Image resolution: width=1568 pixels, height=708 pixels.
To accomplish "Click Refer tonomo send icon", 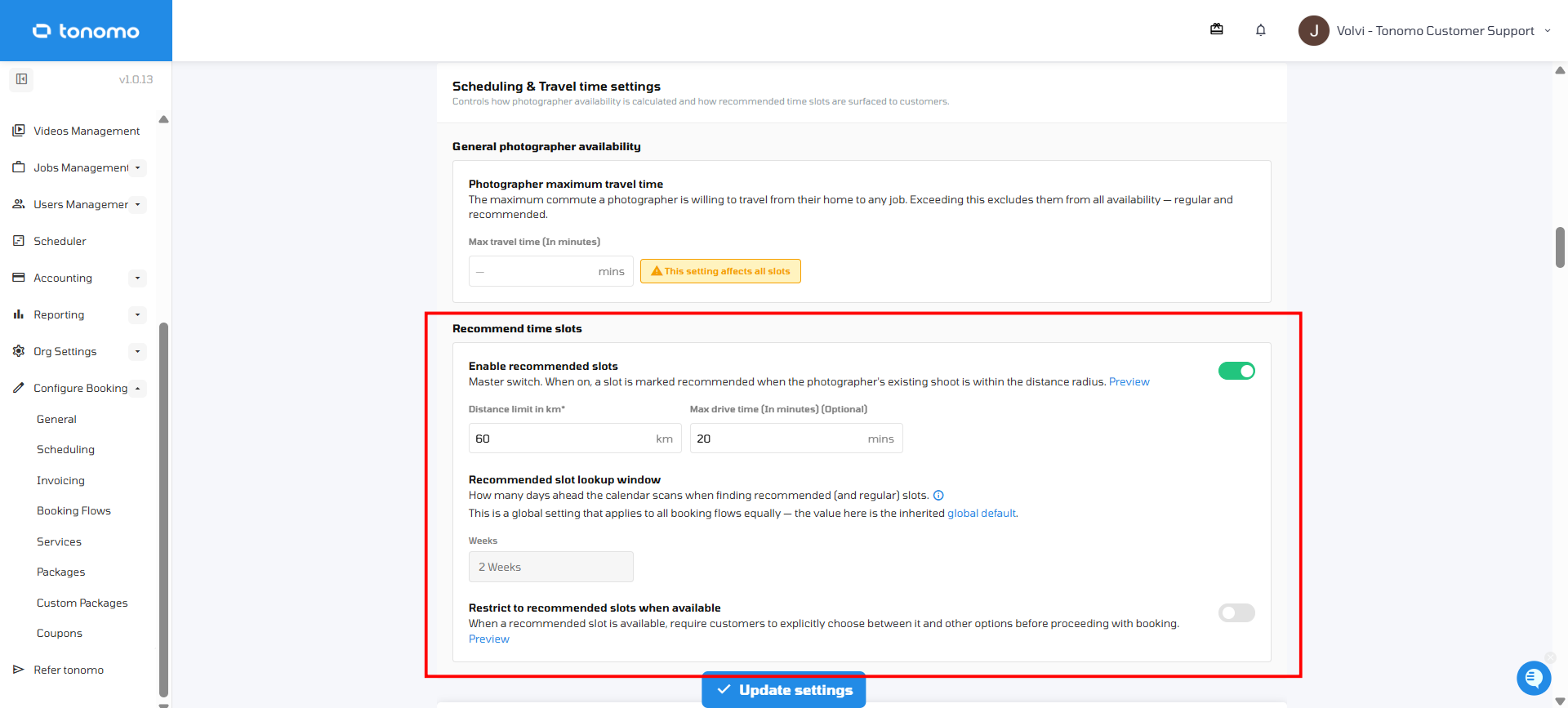I will tap(19, 670).
